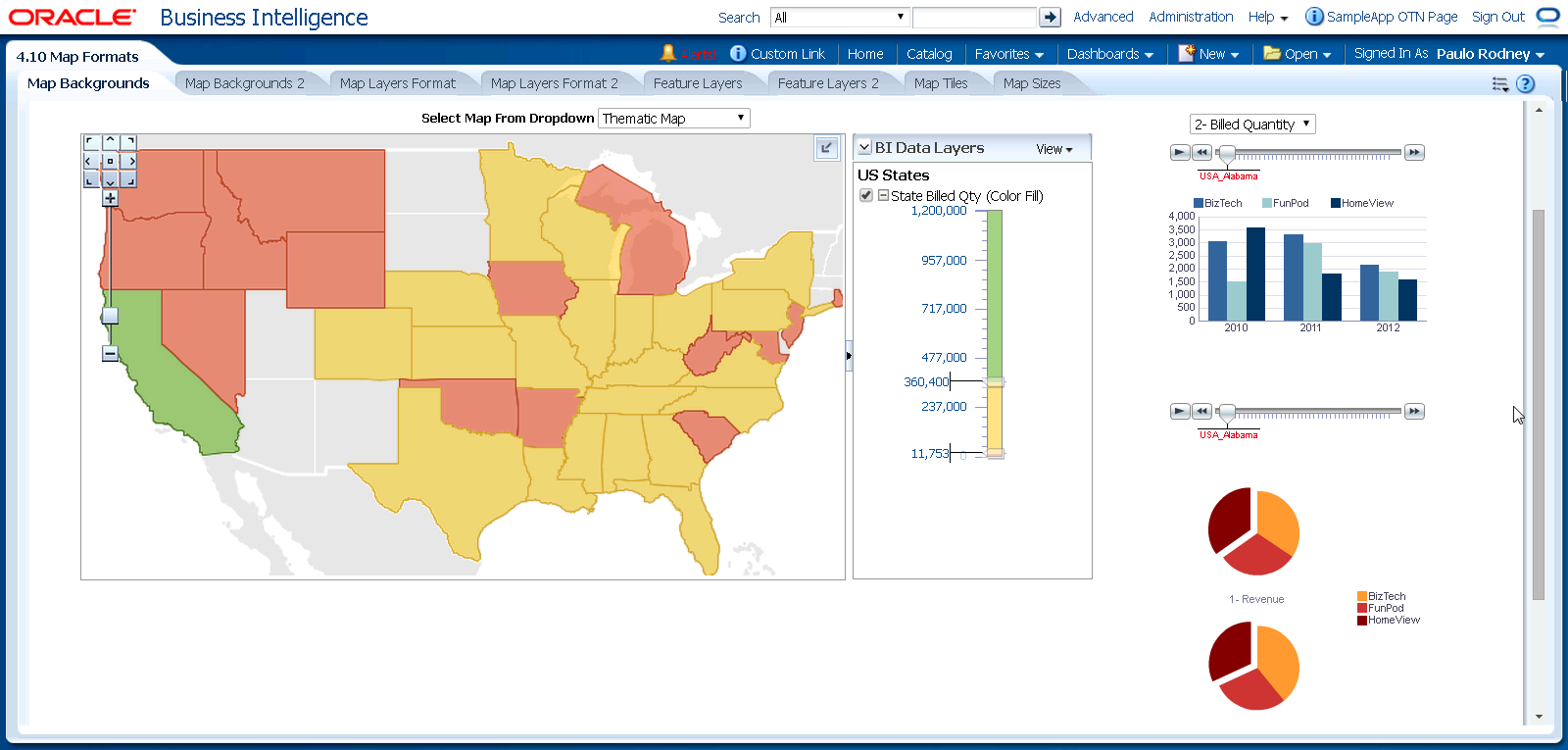Switch to Map Layers Format tab
This screenshot has height=750, width=1568.
(x=398, y=83)
